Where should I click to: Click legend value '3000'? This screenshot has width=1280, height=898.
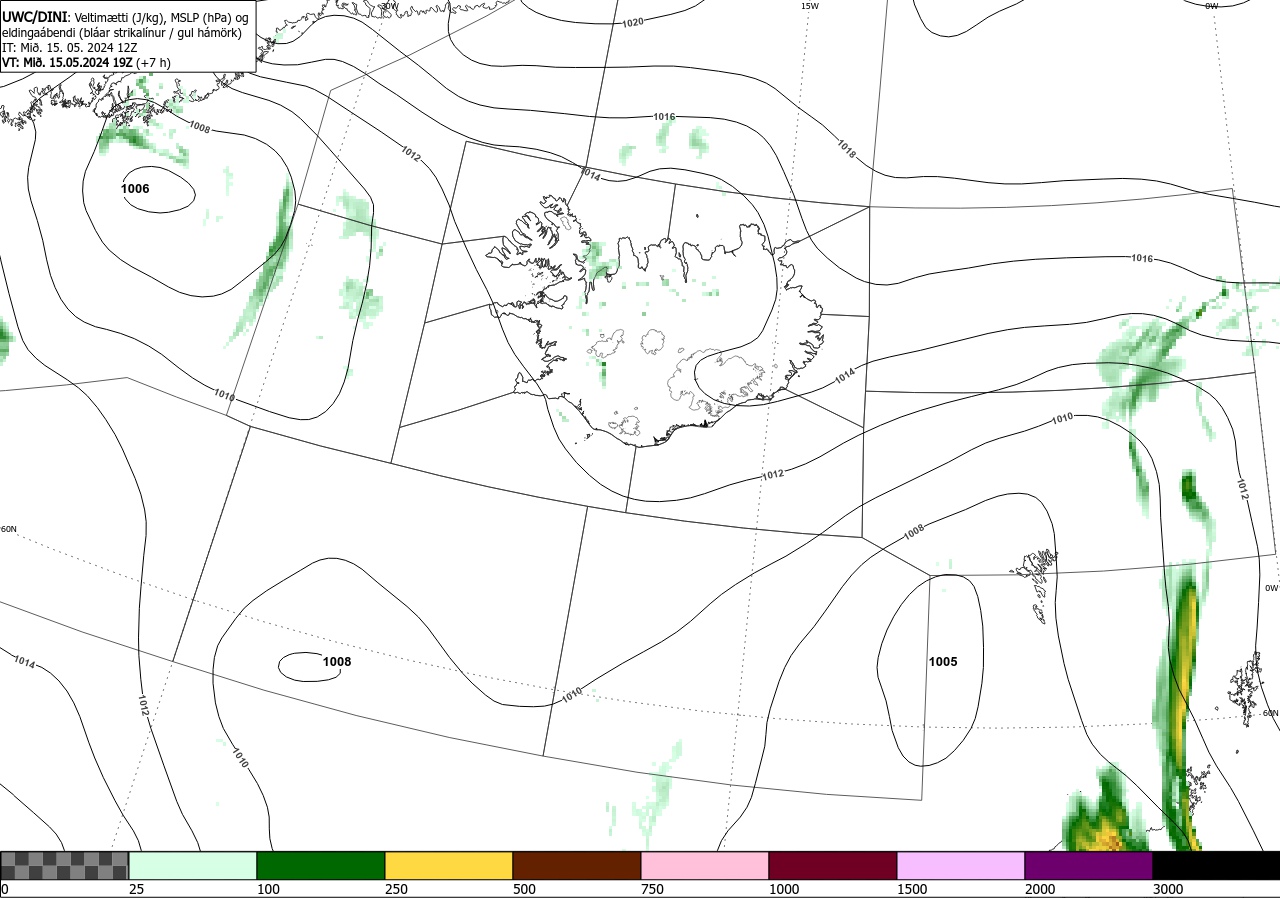[1168, 889]
